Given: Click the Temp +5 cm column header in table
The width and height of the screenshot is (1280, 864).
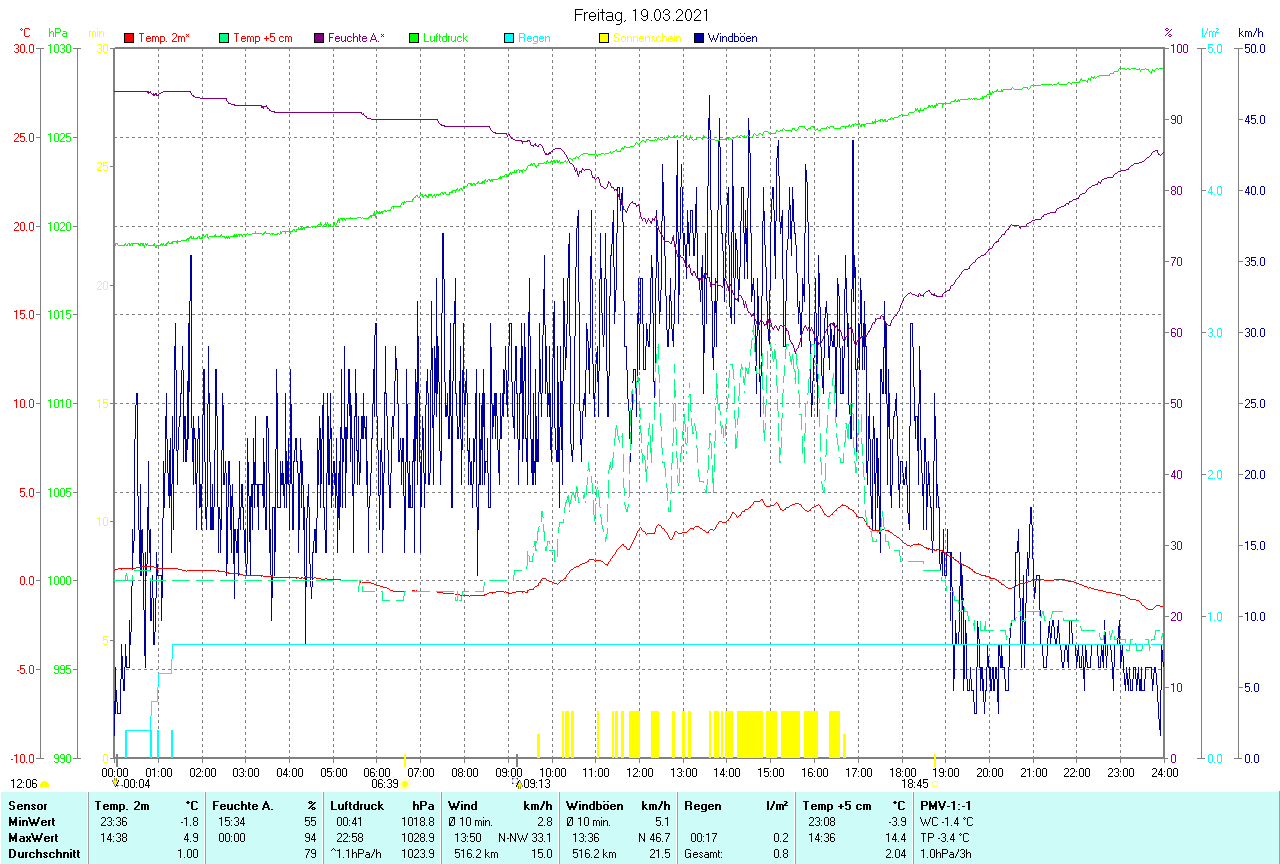Looking at the screenshot, I should pyautogui.click(x=836, y=806).
